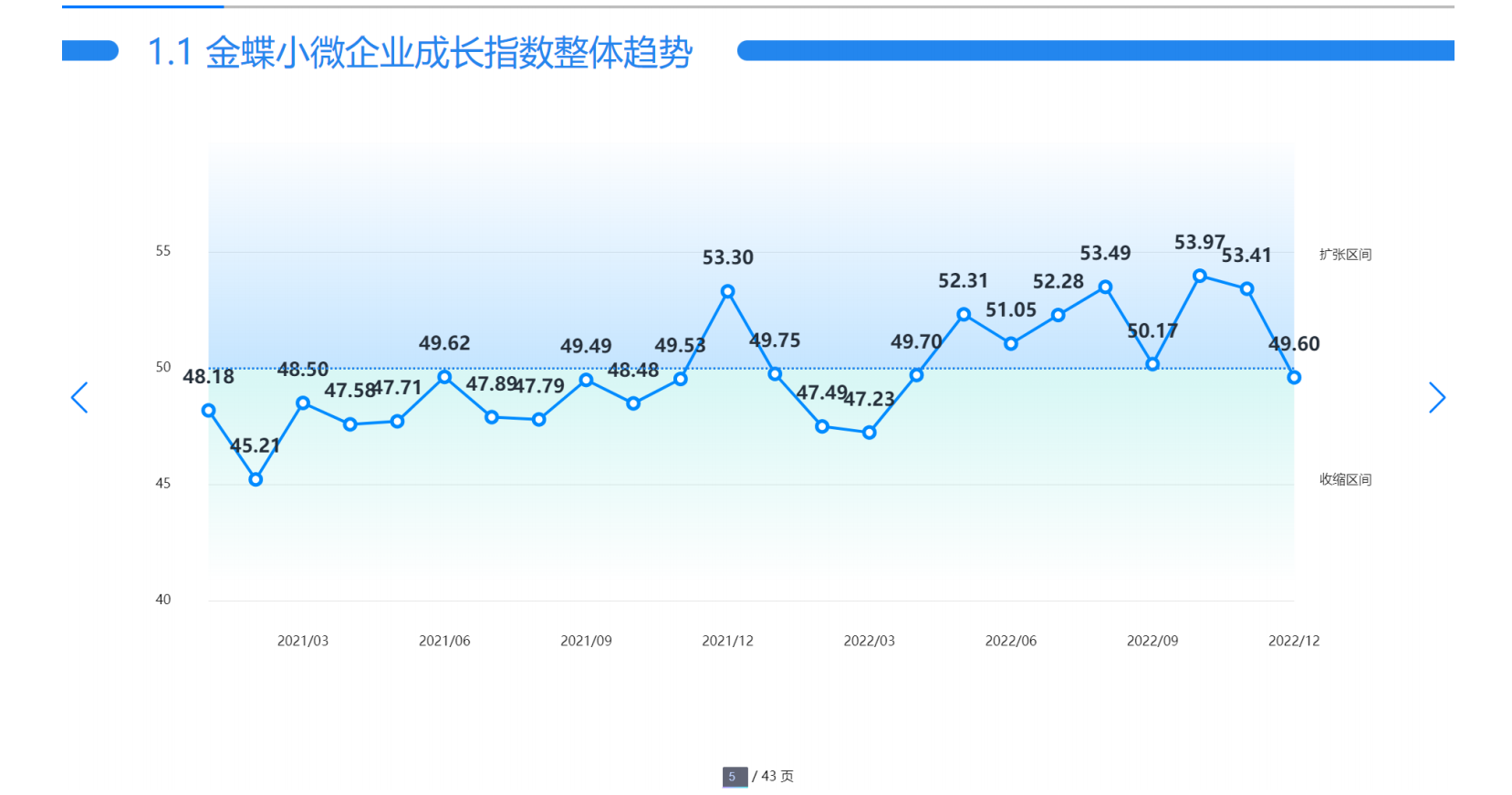The width and height of the screenshot is (1512, 795).
Task: Select the data point labeled 48.50
Action: click(x=303, y=403)
